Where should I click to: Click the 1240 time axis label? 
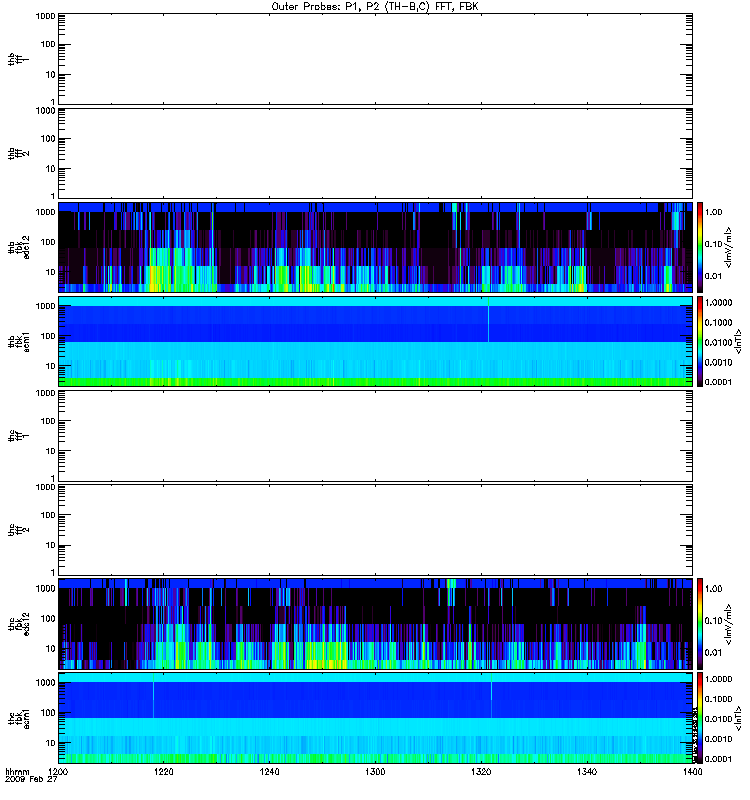(269, 772)
